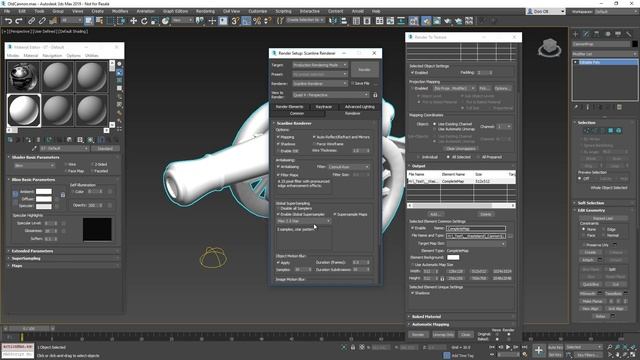Screen dimensions: 640x360
Task: Open the Hierarchy tab in command panel
Action: (596, 34)
